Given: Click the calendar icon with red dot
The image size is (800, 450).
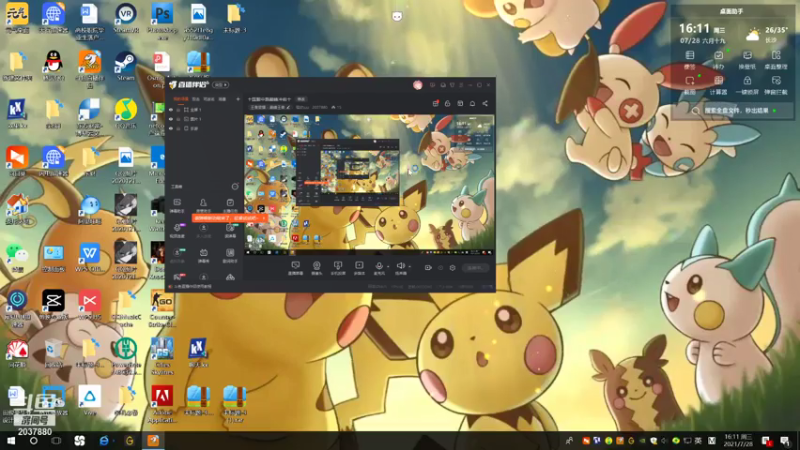Looking at the screenshot, I should tap(435, 104).
